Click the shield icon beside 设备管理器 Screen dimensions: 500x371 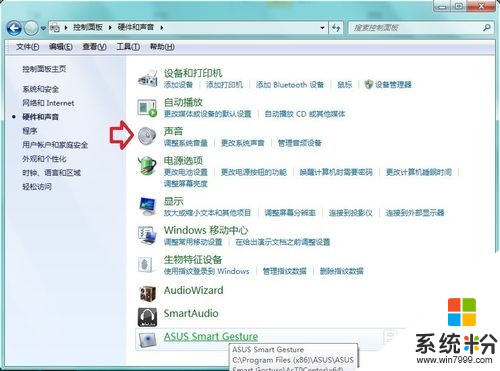click(x=368, y=85)
